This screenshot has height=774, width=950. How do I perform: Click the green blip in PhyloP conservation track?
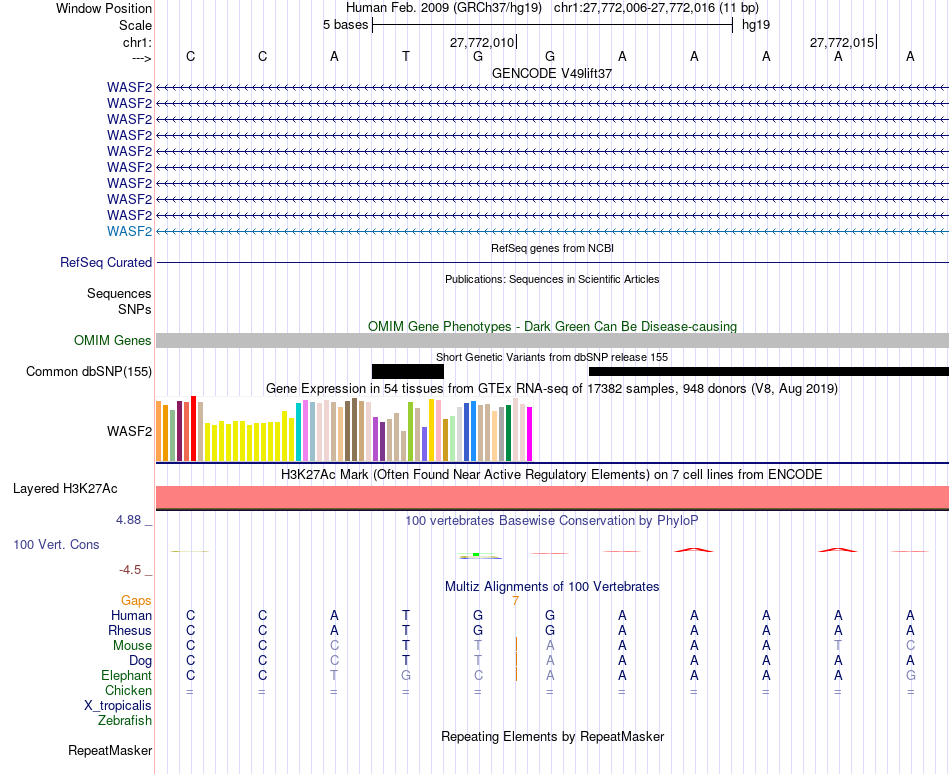pos(476,554)
